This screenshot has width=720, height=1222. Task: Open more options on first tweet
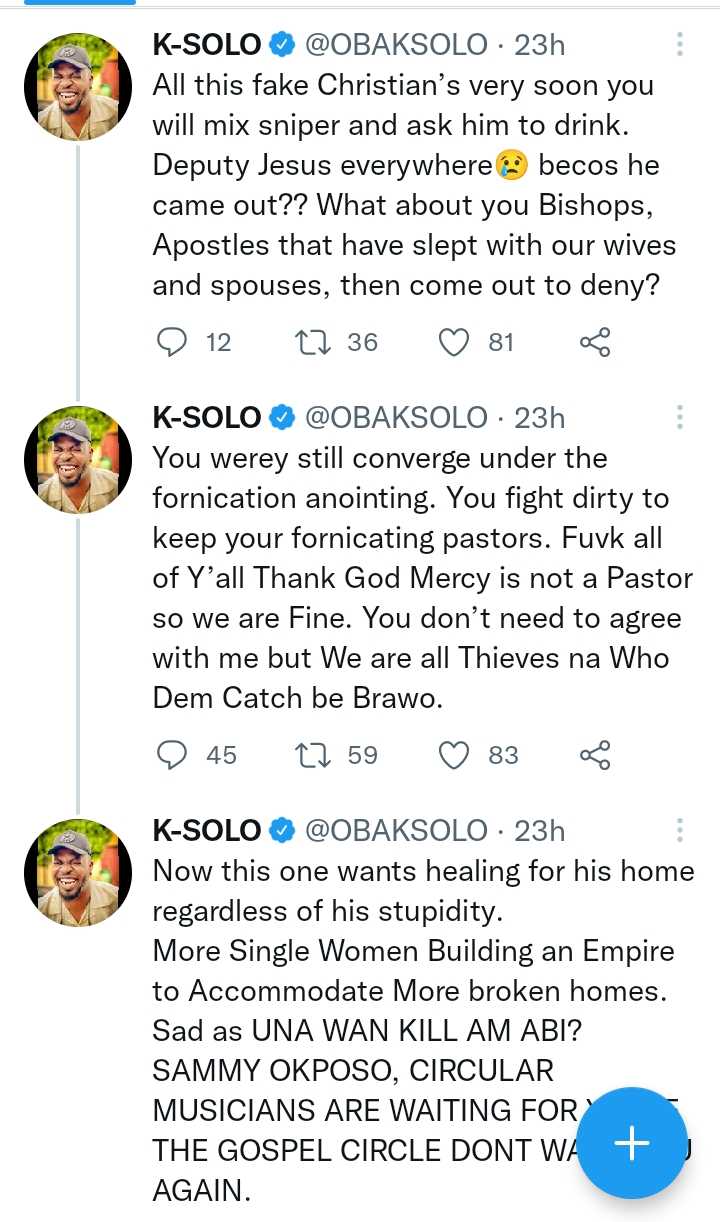click(680, 44)
